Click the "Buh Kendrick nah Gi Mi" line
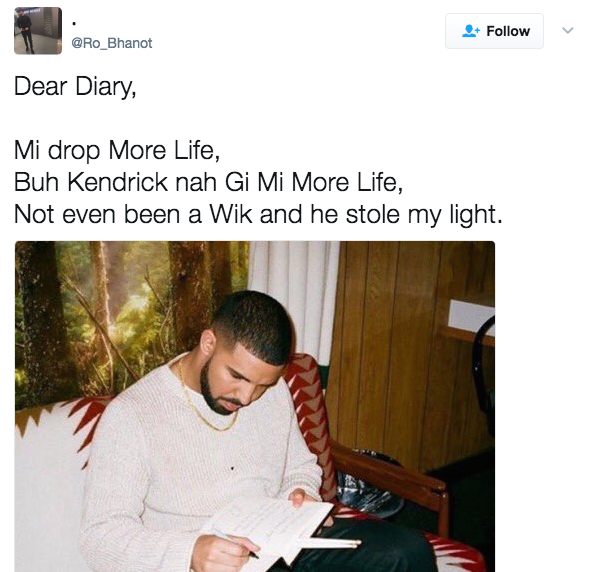 [208, 183]
